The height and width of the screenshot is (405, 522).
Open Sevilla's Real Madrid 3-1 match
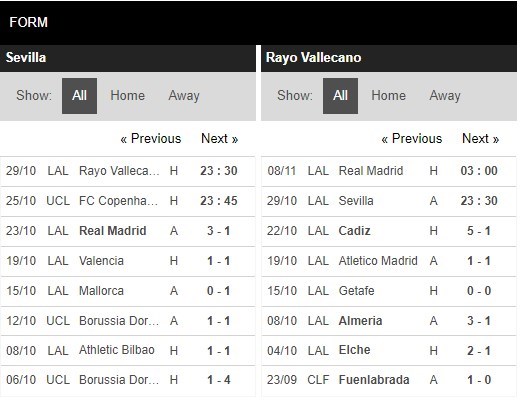(x=128, y=231)
